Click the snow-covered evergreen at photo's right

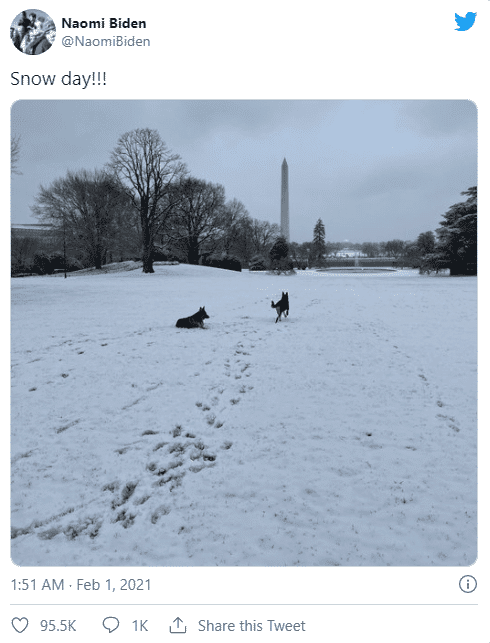[x=457, y=232]
